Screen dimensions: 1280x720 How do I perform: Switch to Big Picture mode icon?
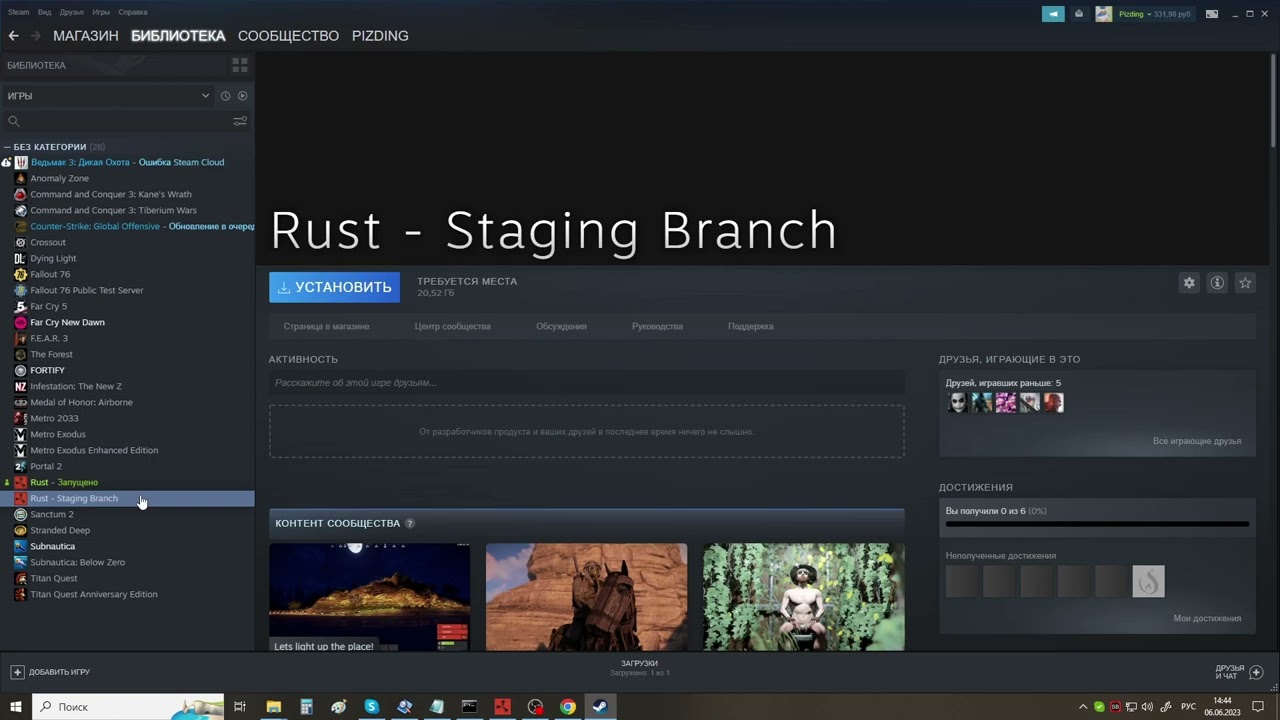(x=1212, y=14)
